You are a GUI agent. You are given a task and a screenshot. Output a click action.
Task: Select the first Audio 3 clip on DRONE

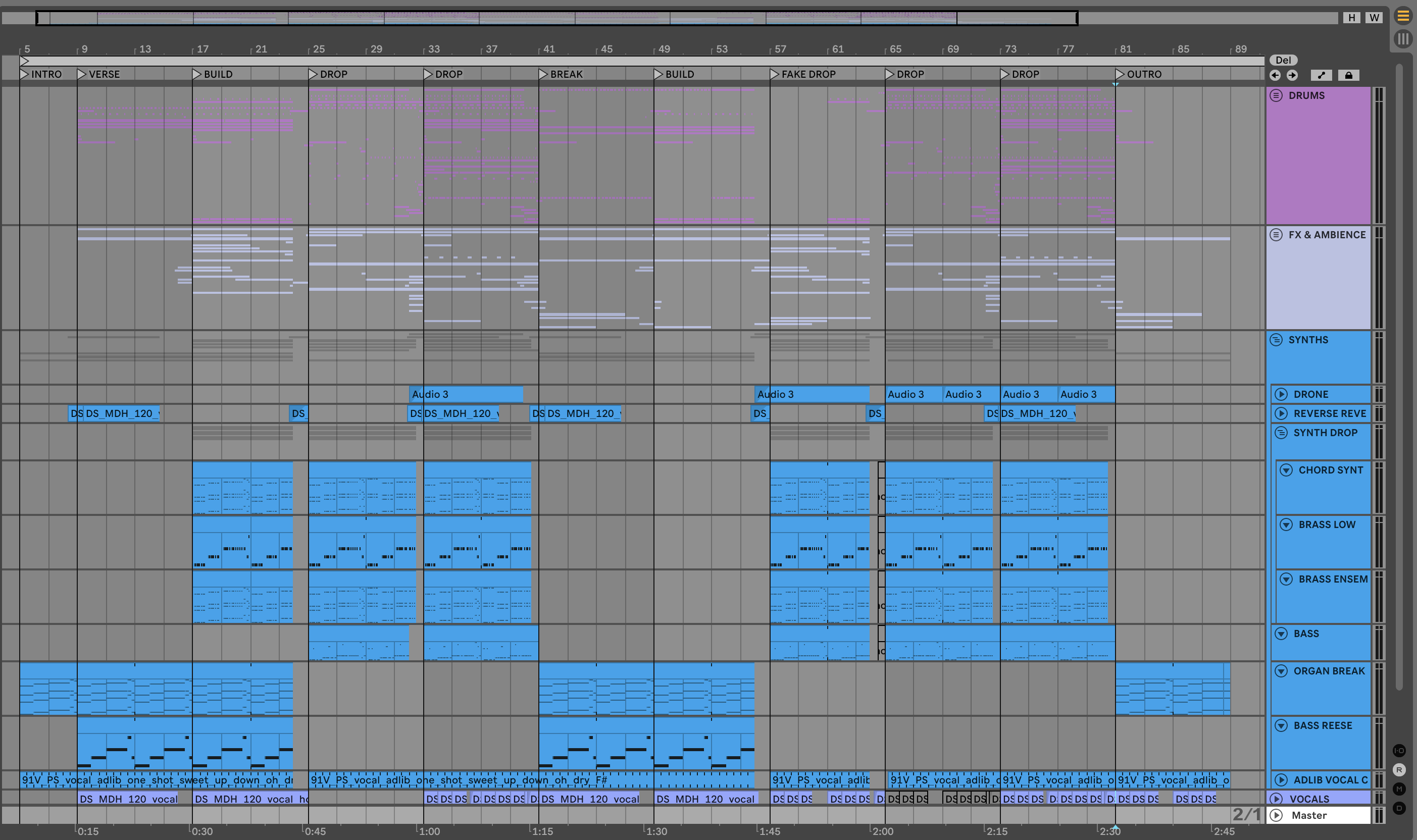(466, 394)
